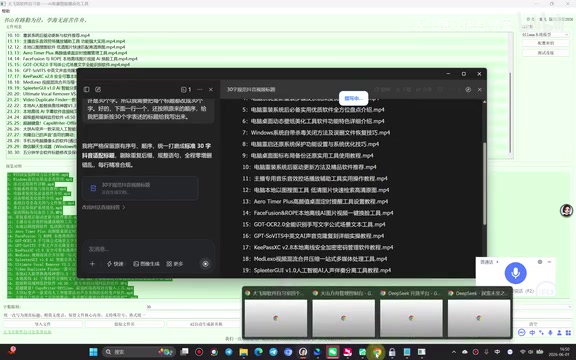
Task: Click document line 14 FaceFusion&ROPE
Action: pos(318,213)
